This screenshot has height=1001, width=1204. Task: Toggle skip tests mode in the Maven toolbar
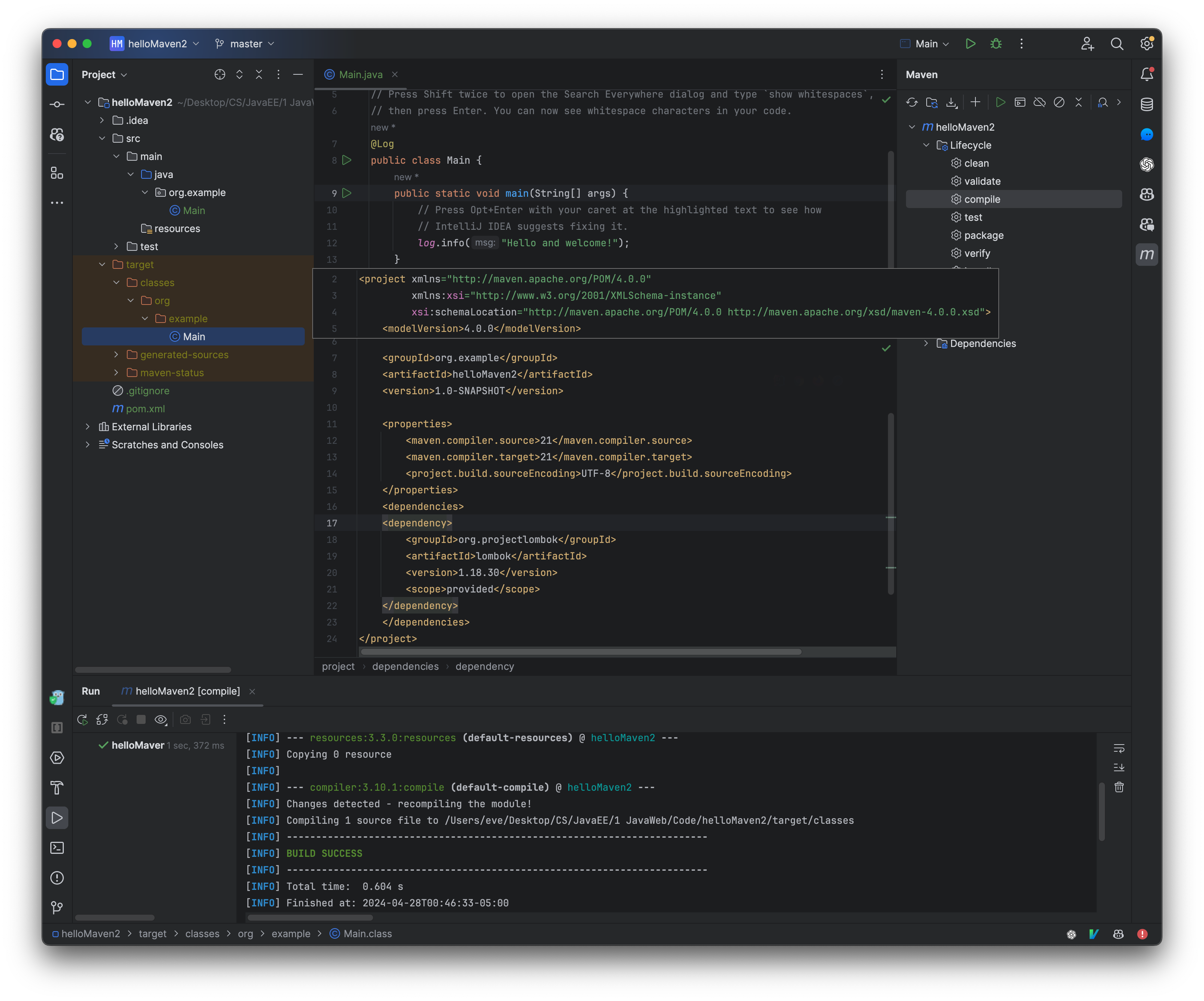pyautogui.click(x=1059, y=102)
